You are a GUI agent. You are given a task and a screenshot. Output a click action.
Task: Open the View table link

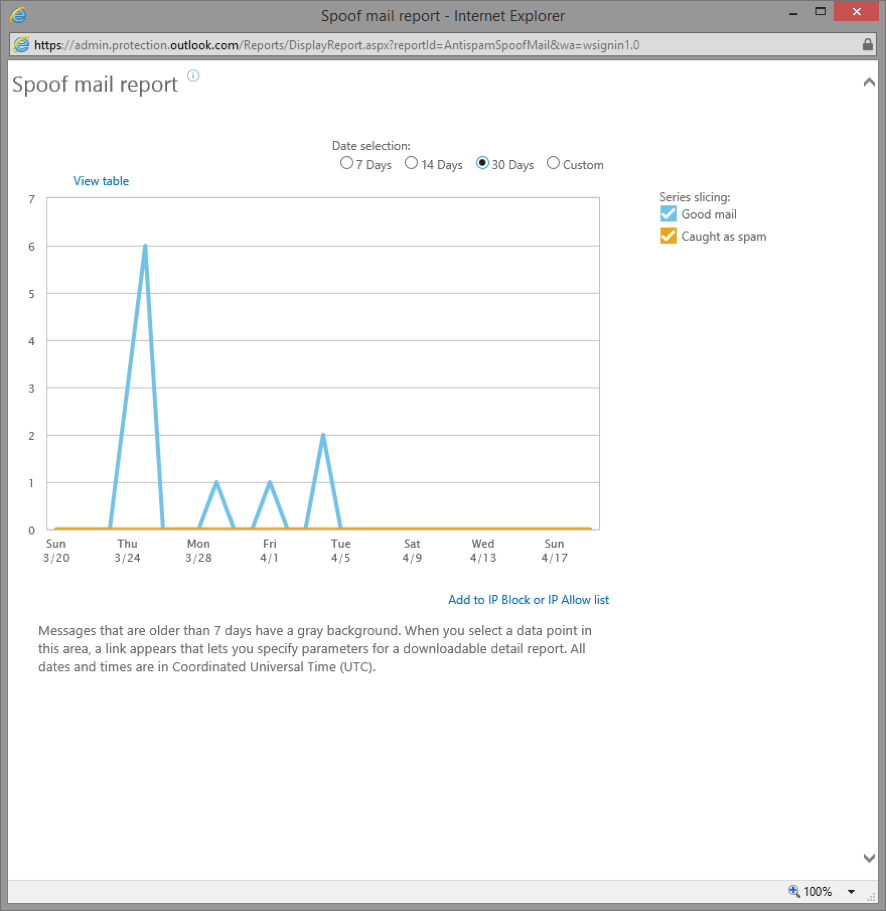[x=101, y=181]
